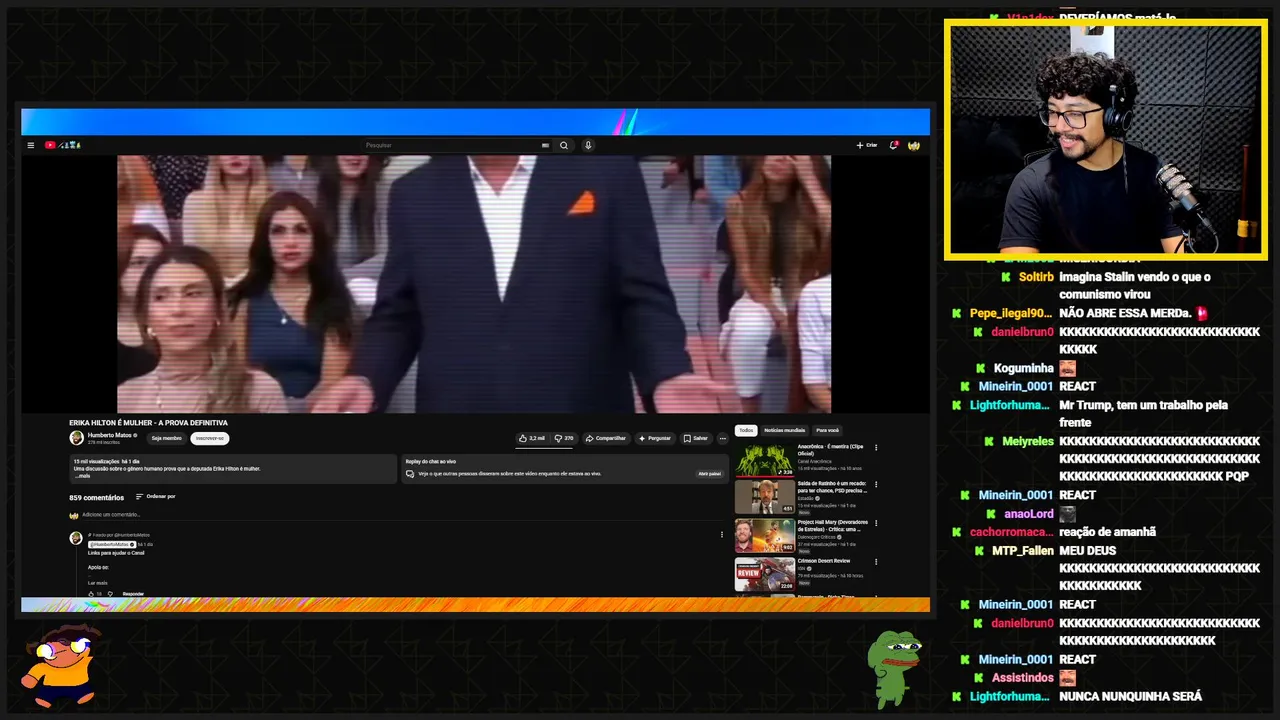Click Responder on pinned comment
The height and width of the screenshot is (720, 1280).
[x=133, y=594]
